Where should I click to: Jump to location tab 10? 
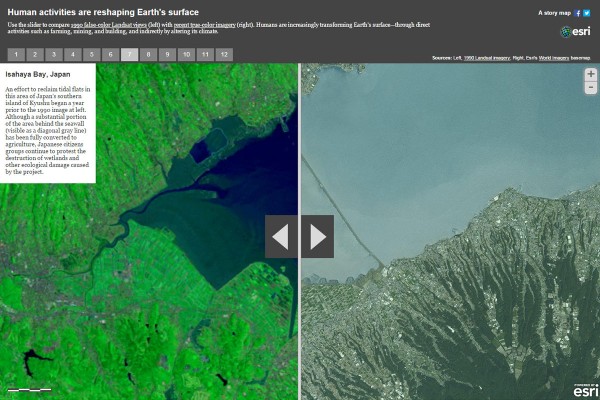[185, 54]
